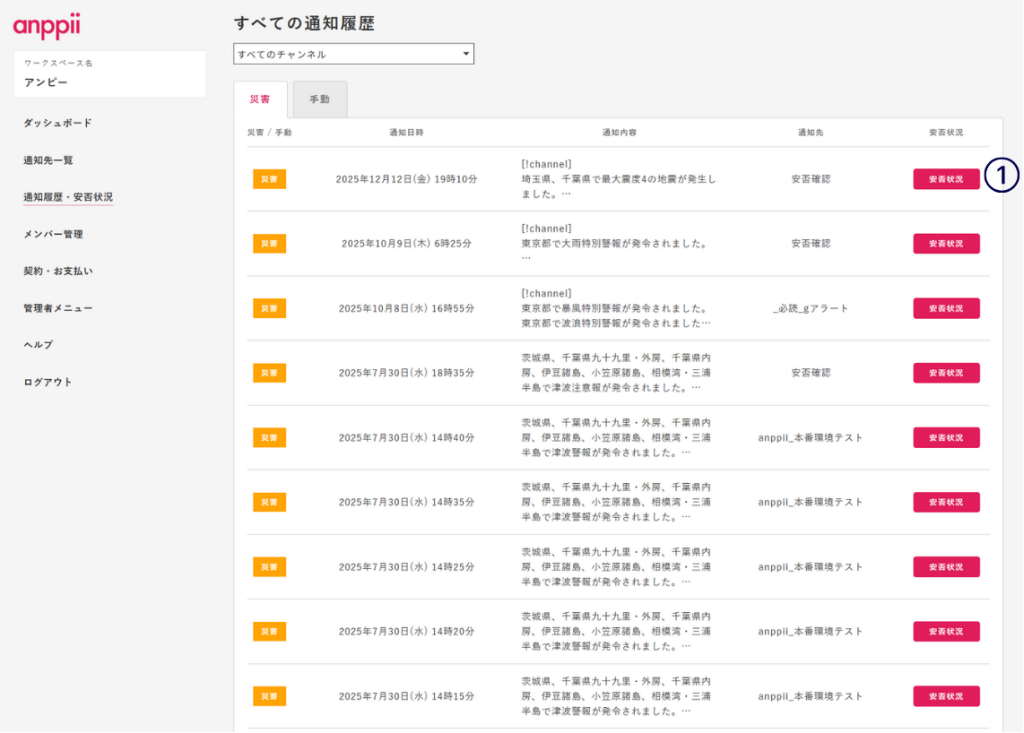Open 安否状況 for the December 12 earthquake
This screenshot has width=1024, height=733.
pyautogui.click(x=945, y=179)
